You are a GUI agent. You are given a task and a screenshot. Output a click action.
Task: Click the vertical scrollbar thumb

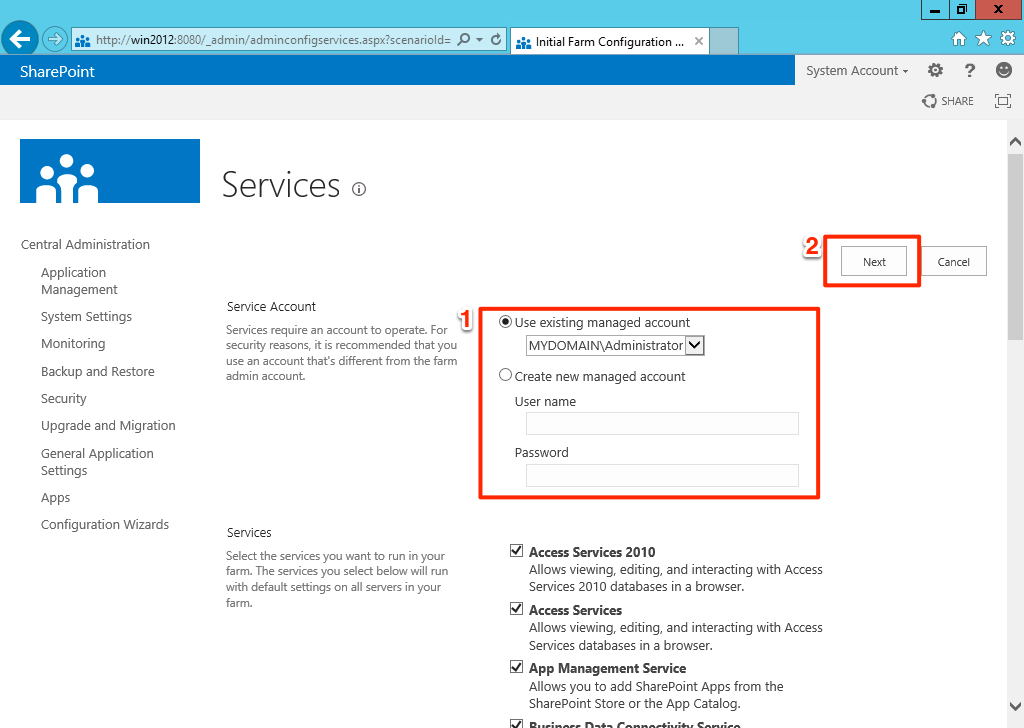click(1015, 247)
